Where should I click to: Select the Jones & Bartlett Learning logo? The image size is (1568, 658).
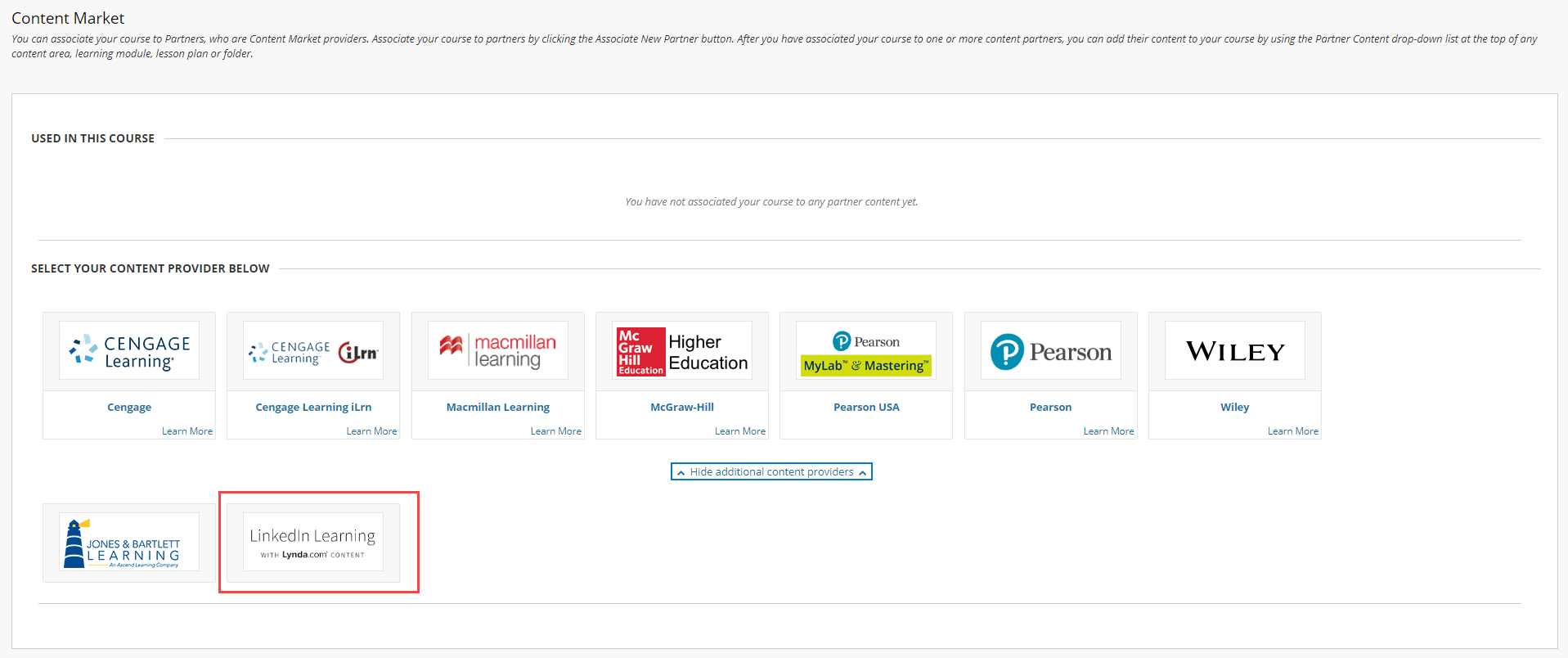click(129, 542)
